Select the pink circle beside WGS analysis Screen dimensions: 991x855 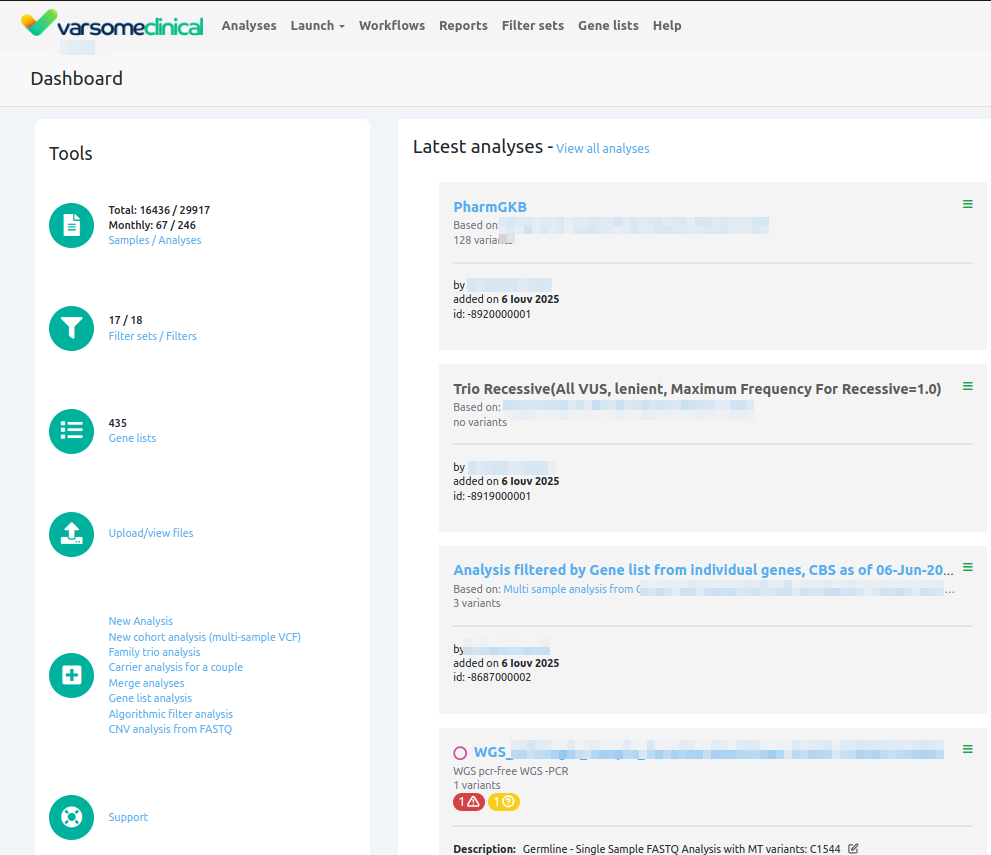[460, 753]
